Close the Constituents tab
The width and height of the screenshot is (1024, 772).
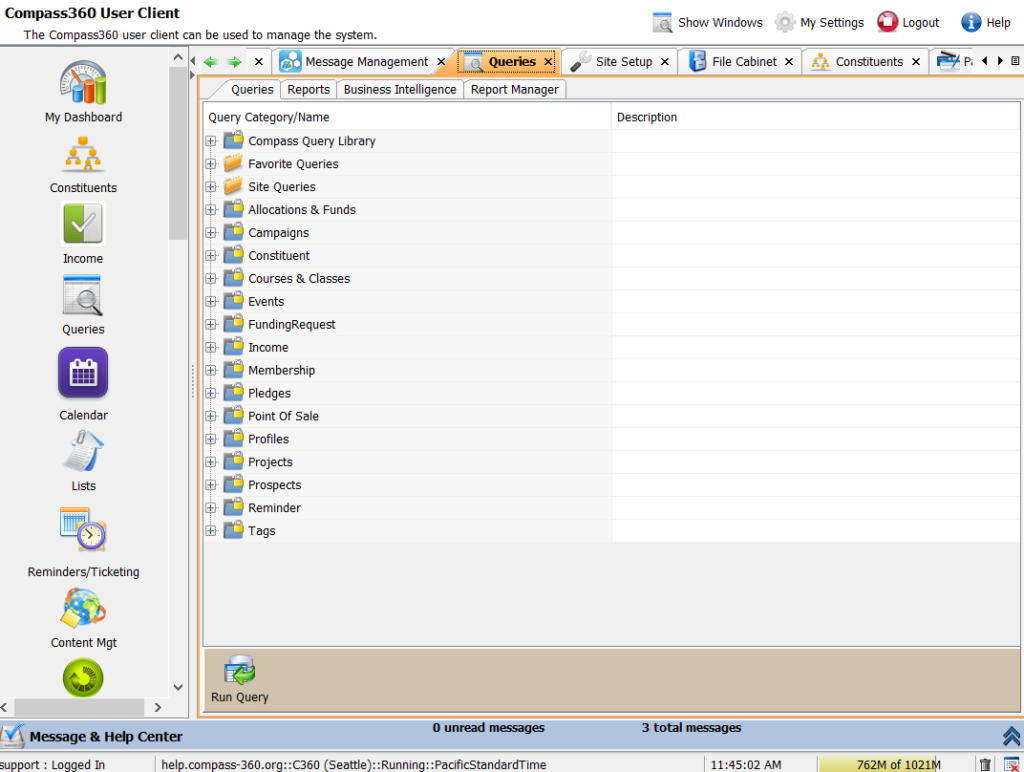916,62
